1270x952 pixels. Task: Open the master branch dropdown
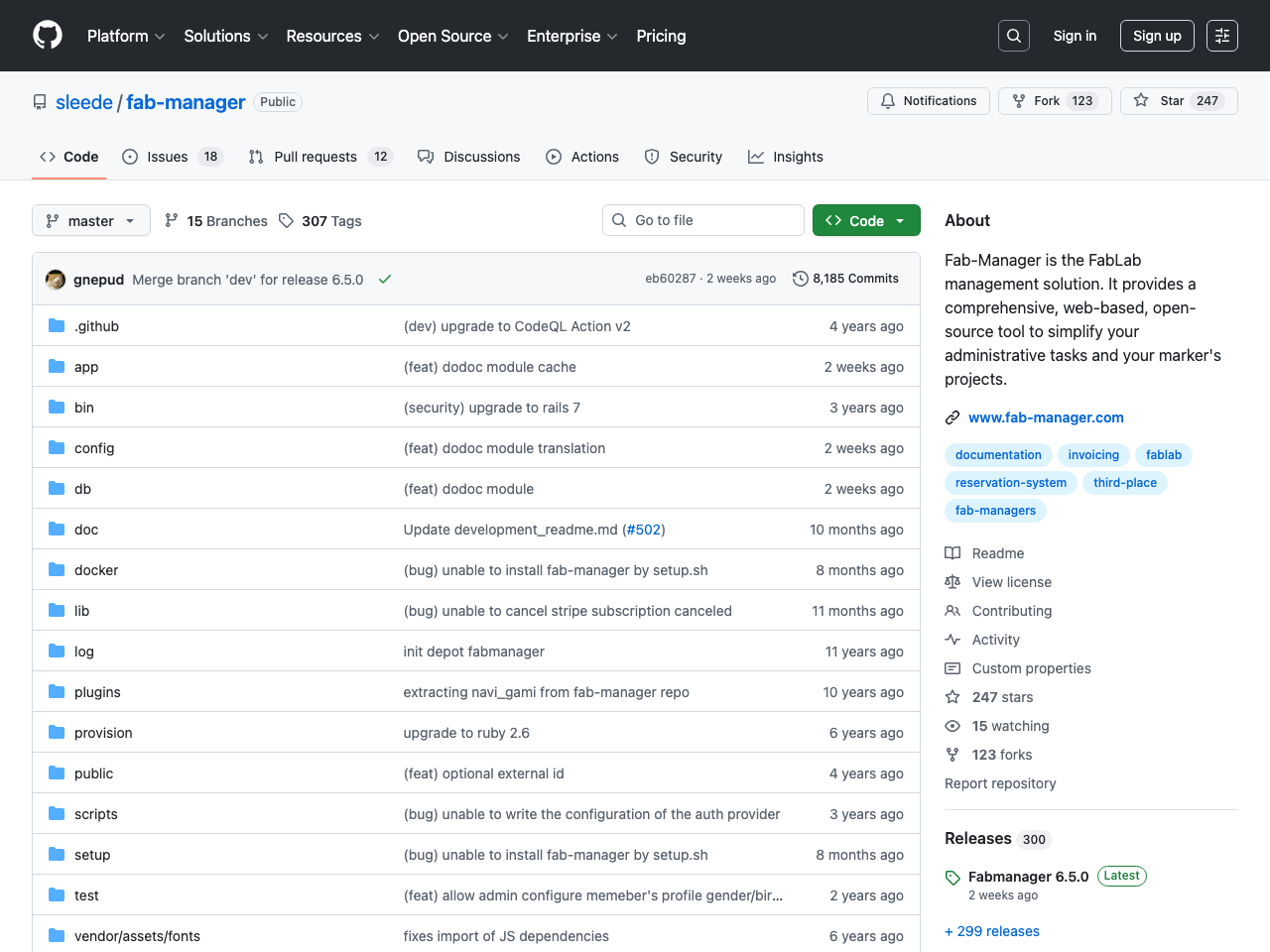pos(90,220)
